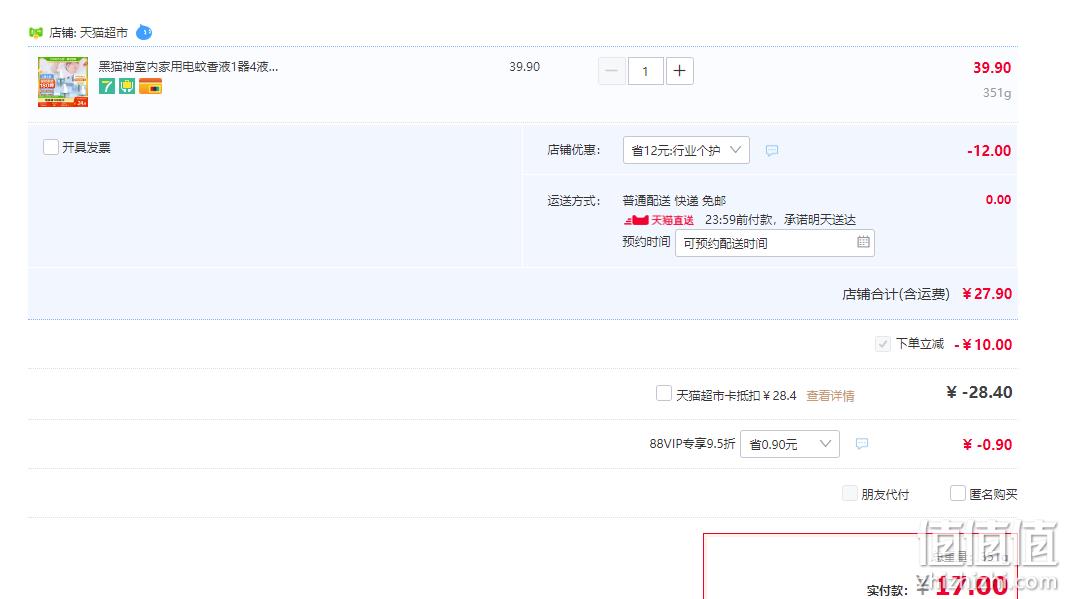Enable the 匿名购买 anonymous purchase checkbox
1067x599 pixels.
(x=957, y=493)
